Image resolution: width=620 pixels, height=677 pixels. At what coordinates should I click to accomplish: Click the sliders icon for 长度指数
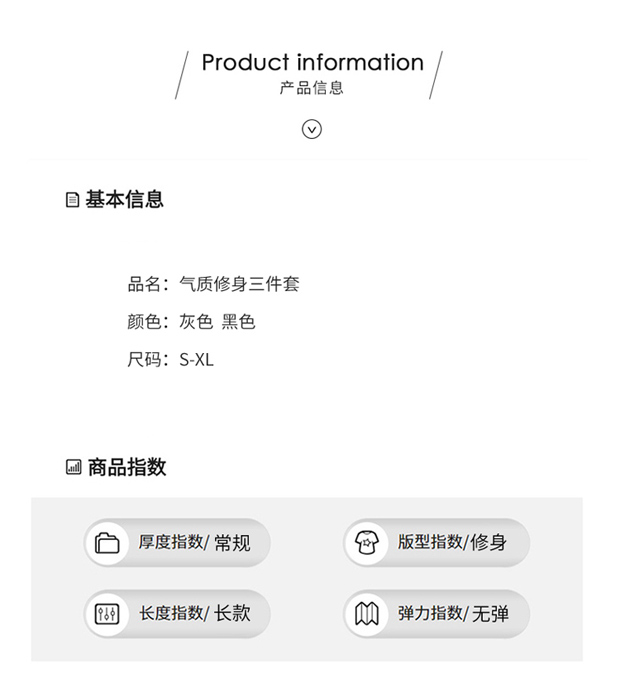(107, 613)
